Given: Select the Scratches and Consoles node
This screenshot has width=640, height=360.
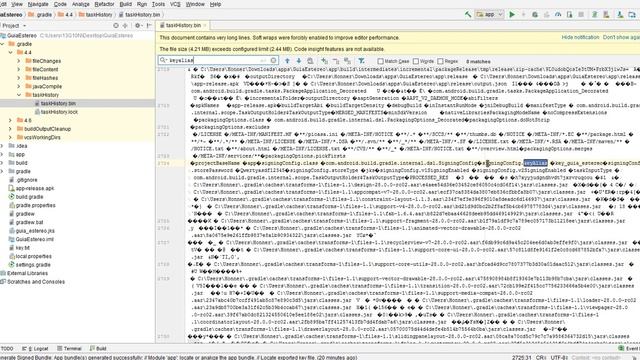Looking at the screenshot, I should (32, 282).
